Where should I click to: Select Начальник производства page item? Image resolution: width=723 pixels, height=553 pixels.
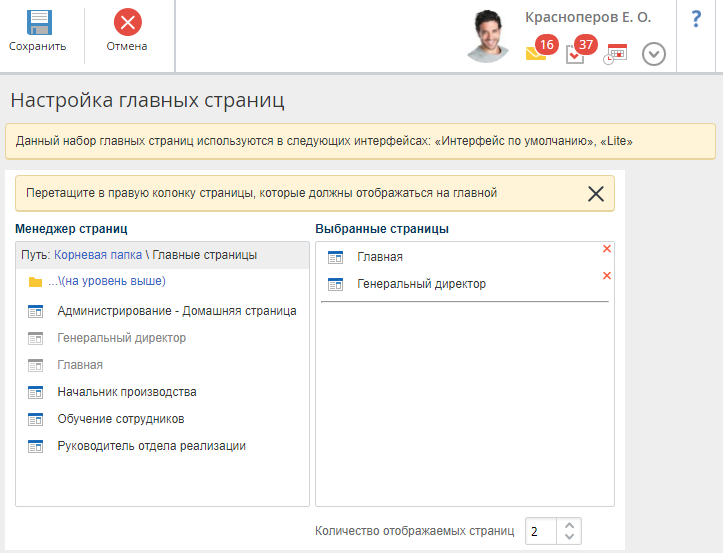pos(126,392)
